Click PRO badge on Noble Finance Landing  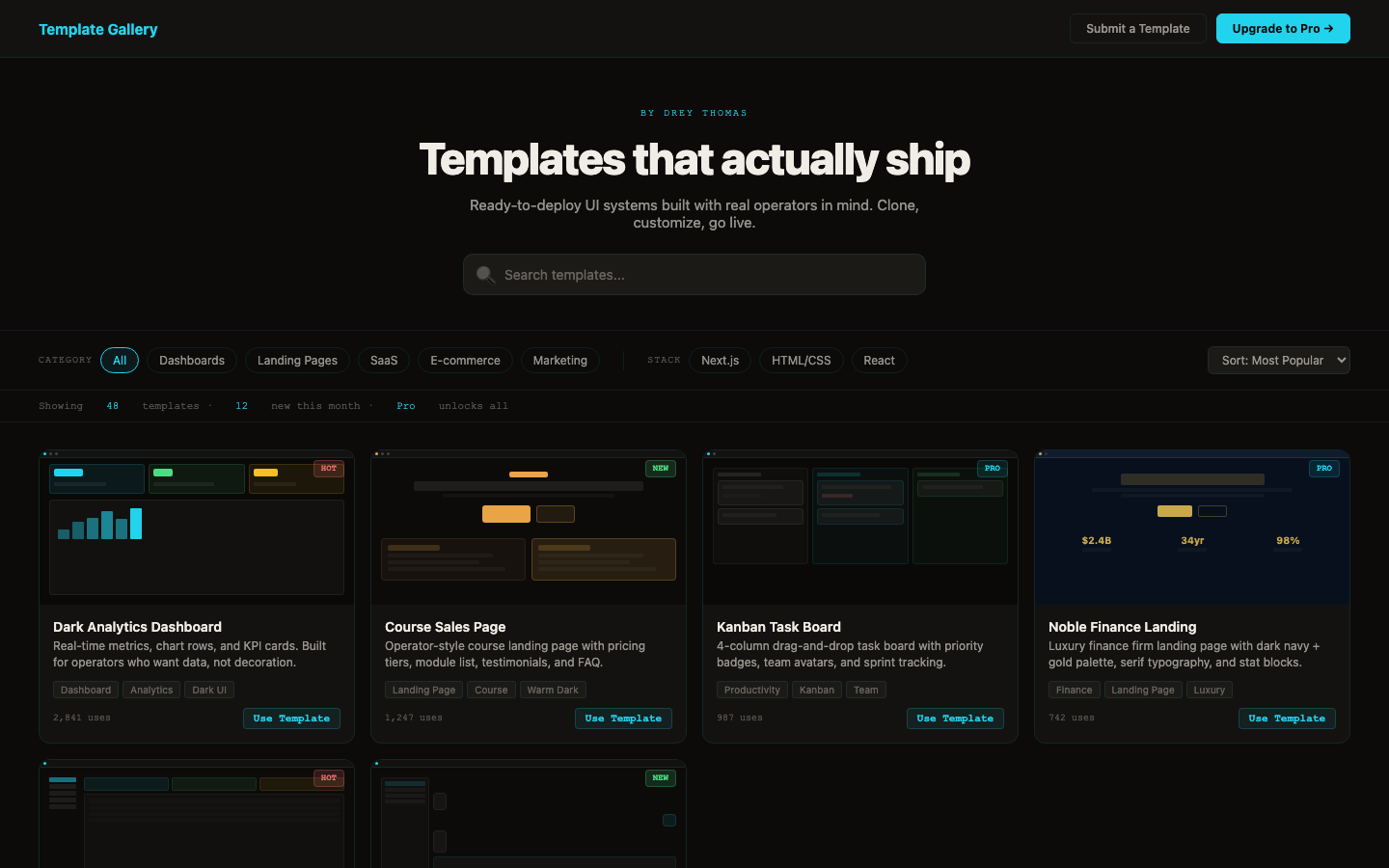[1324, 469]
